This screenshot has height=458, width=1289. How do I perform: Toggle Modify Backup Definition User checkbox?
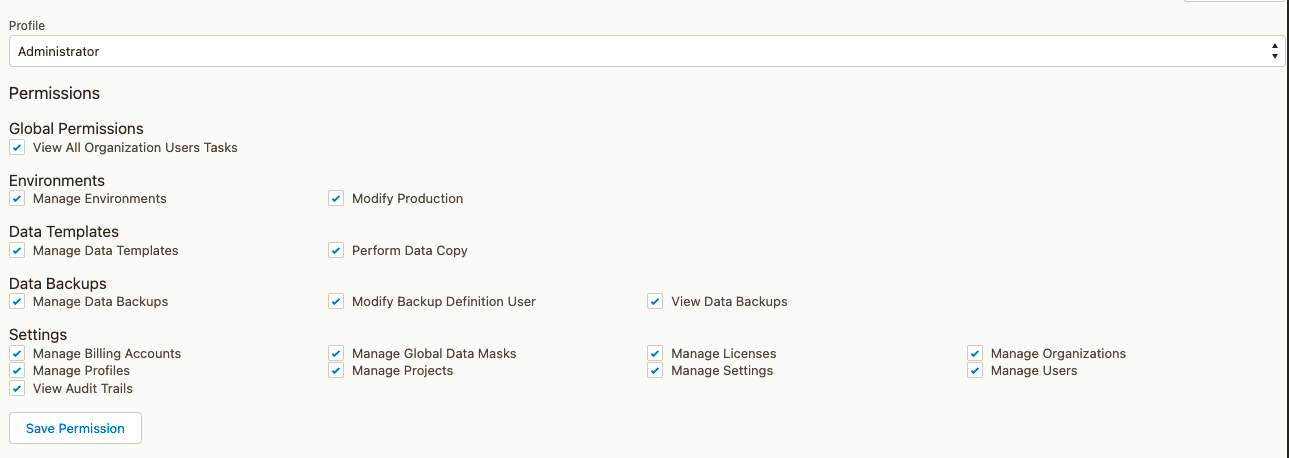coord(336,302)
